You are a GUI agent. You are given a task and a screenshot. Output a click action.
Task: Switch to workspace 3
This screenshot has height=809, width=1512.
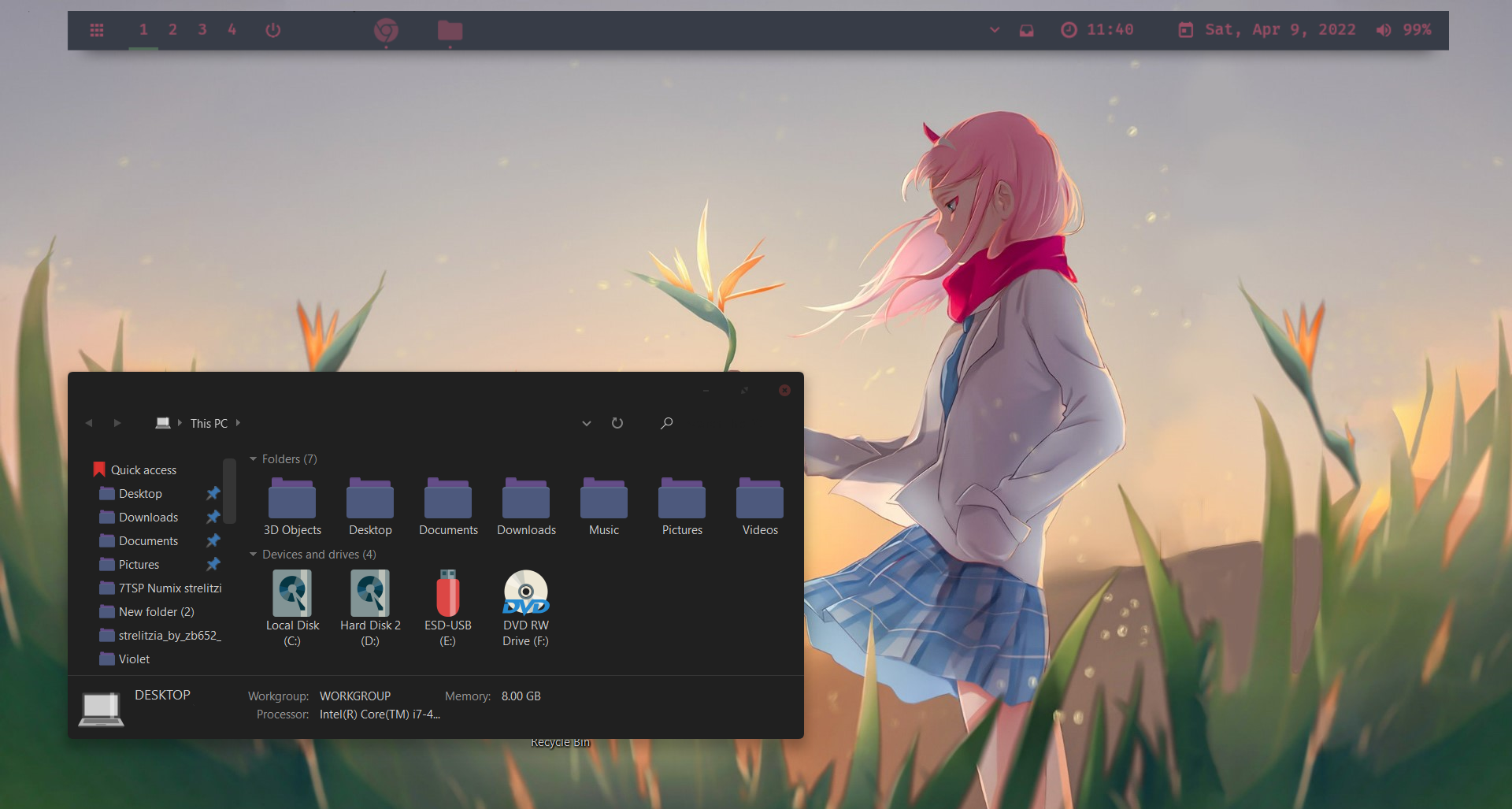coord(202,30)
